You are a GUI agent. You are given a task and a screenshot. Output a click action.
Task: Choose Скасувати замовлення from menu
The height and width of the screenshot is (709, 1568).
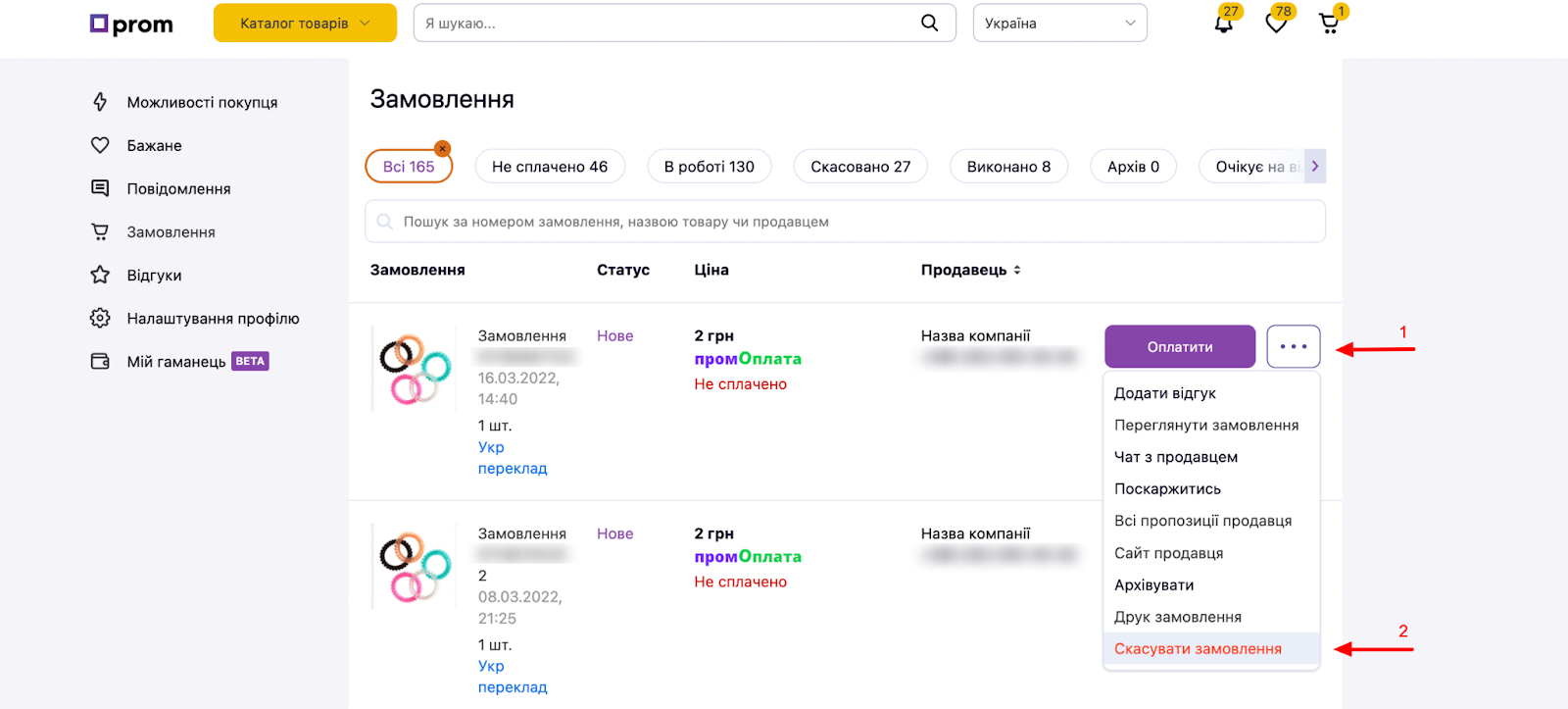coord(1198,649)
